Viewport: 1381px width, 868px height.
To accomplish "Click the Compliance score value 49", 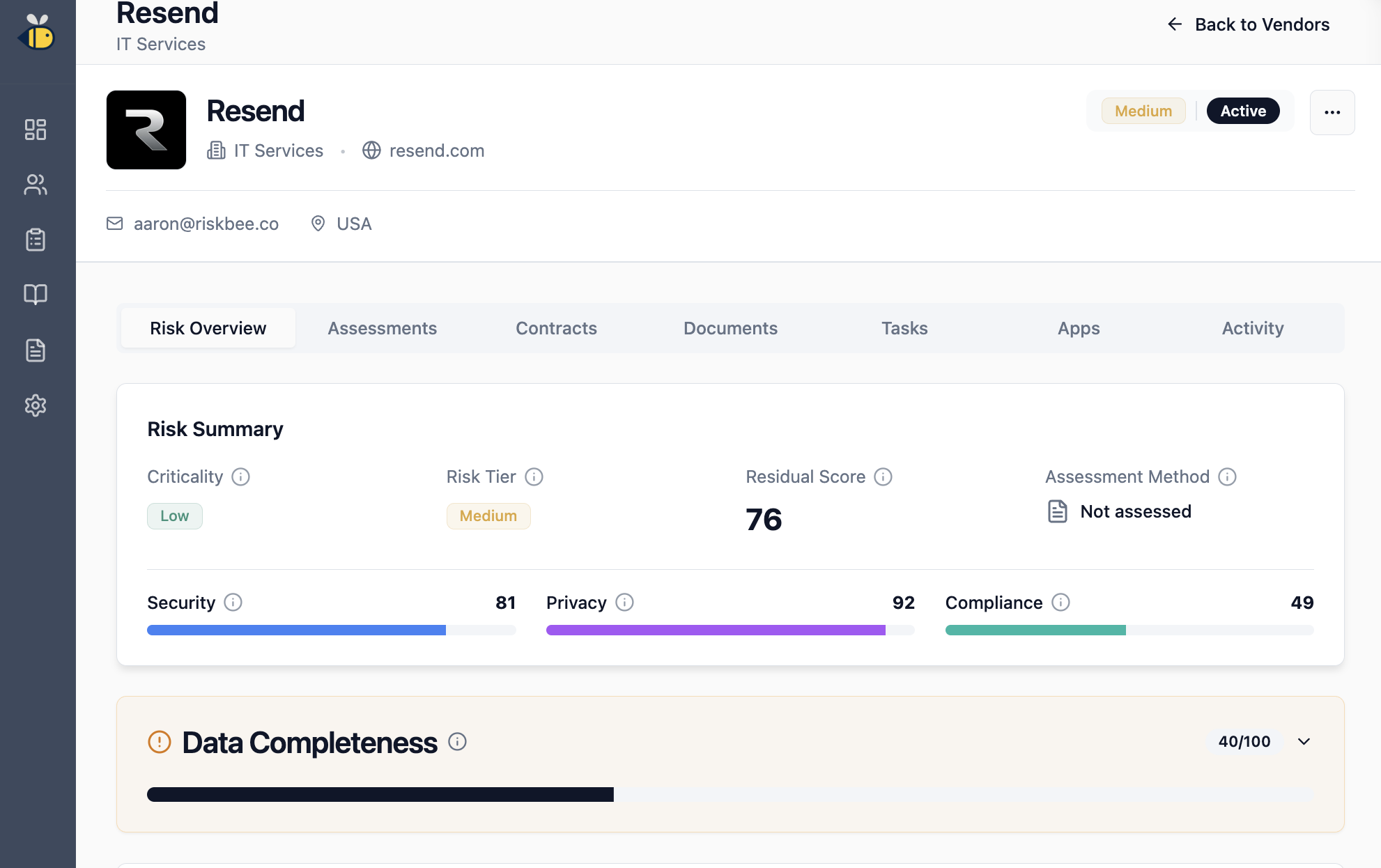I will (1302, 603).
